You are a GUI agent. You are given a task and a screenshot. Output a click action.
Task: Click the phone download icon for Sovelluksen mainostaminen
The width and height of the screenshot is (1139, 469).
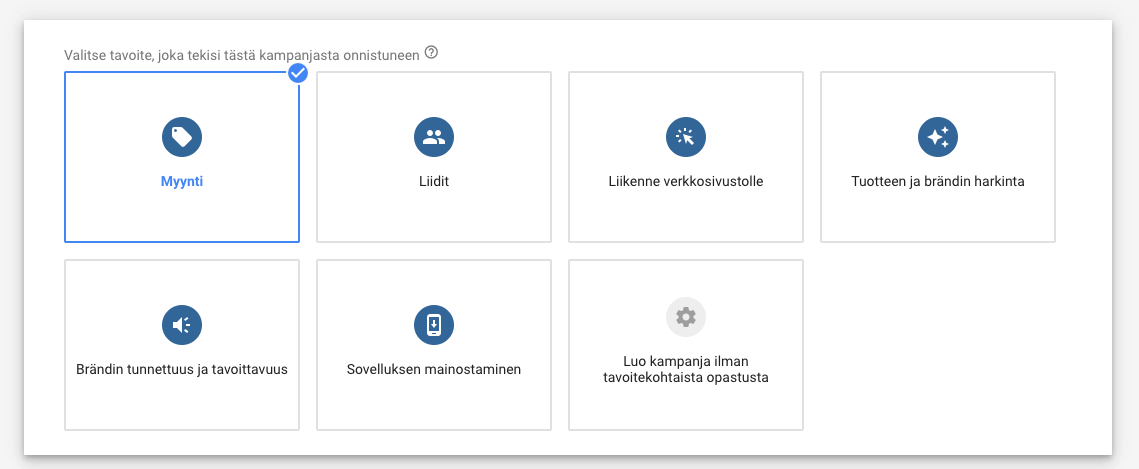click(434, 325)
